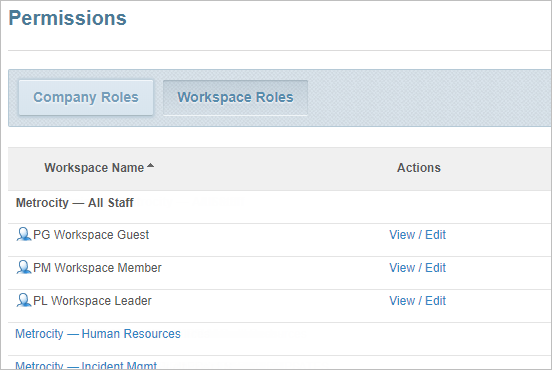Open the Company Roles tab
The image size is (552, 370).
pos(86,98)
